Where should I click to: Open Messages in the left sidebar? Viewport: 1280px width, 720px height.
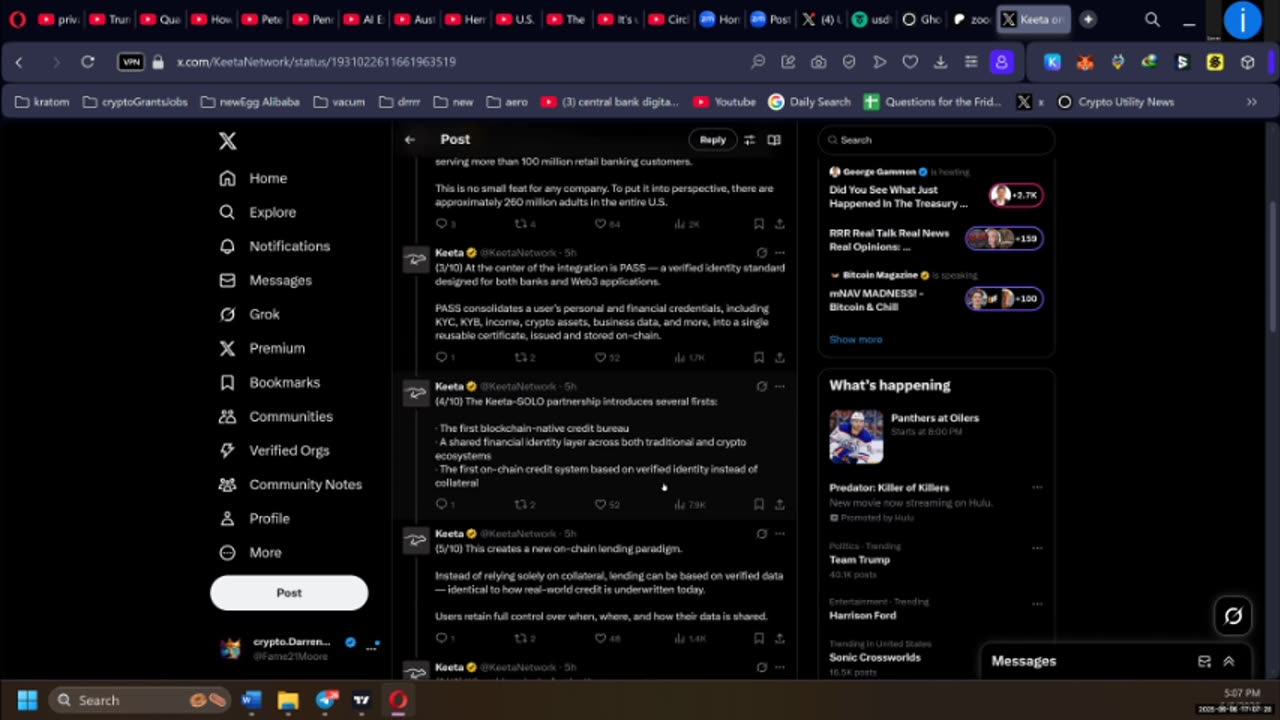(x=266, y=280)
